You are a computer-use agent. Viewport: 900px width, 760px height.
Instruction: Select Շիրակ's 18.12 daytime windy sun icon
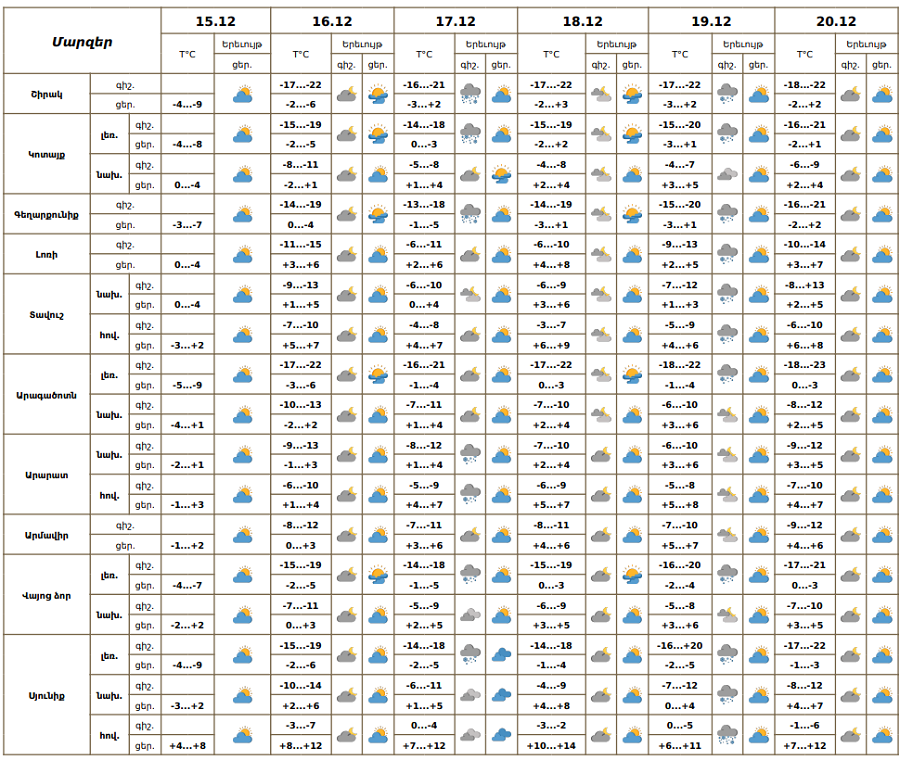[632, 94]
